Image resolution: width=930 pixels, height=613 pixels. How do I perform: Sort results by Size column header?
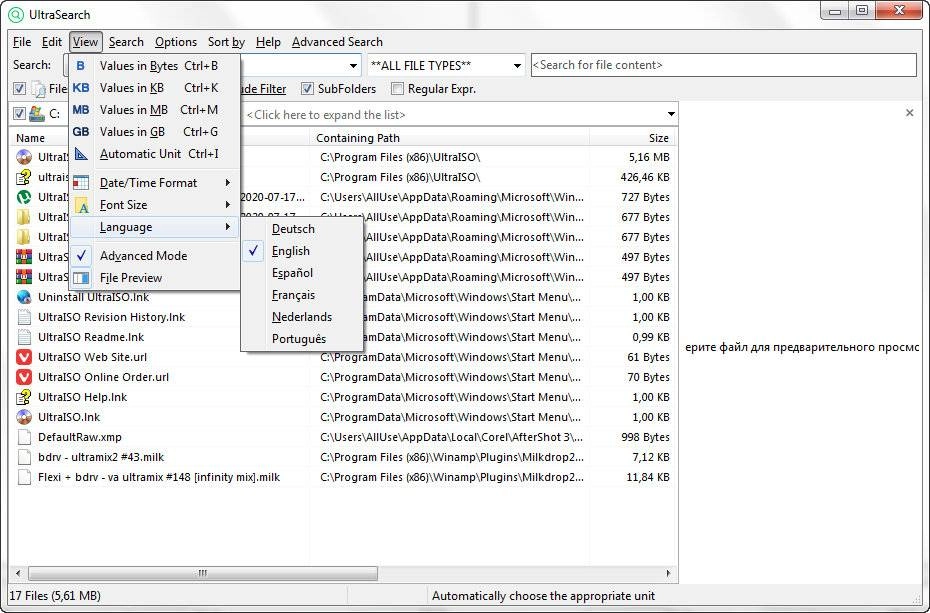(x=632, y=138)
